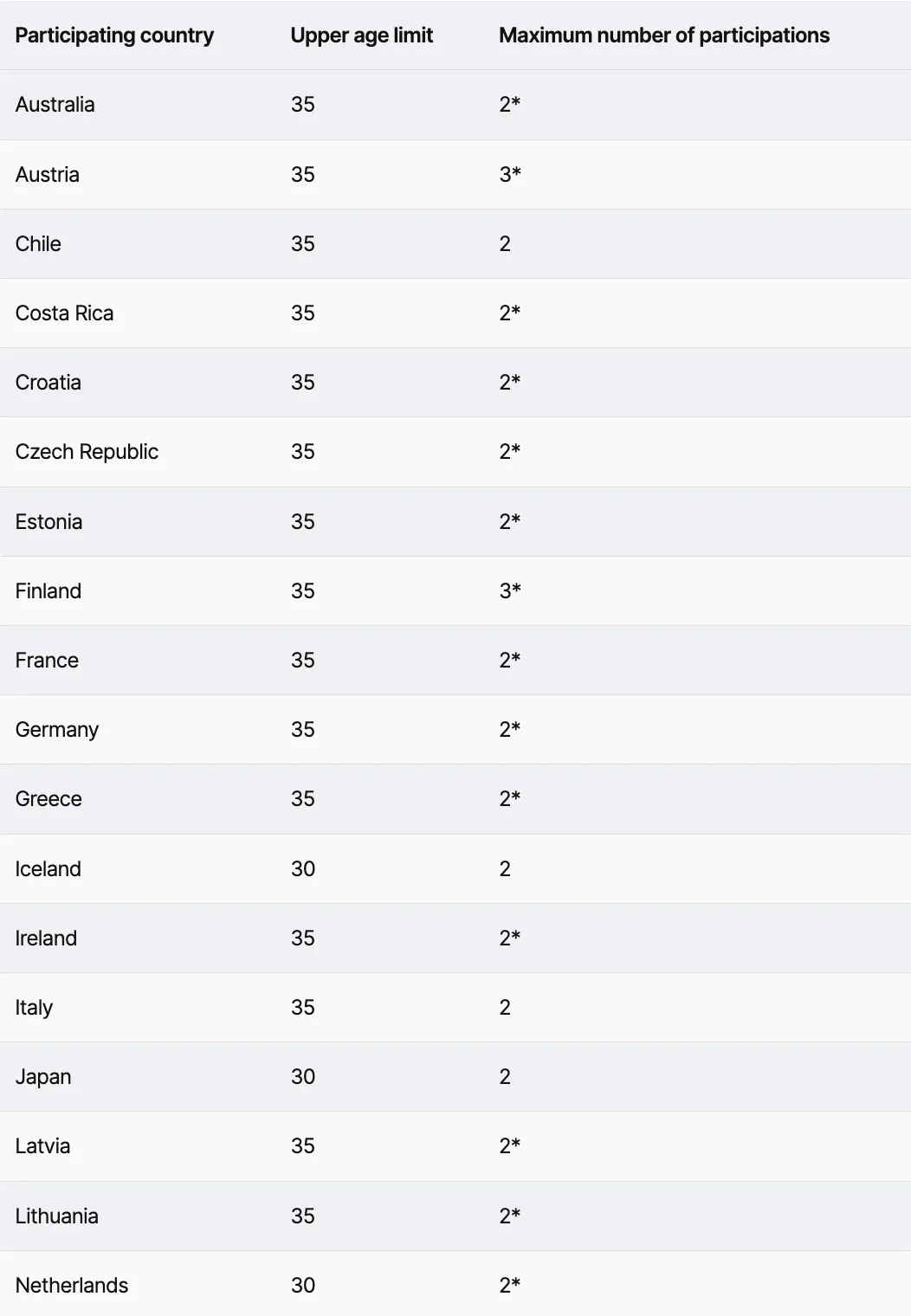Click Japan's age limit value 30

coord(303,1077)
